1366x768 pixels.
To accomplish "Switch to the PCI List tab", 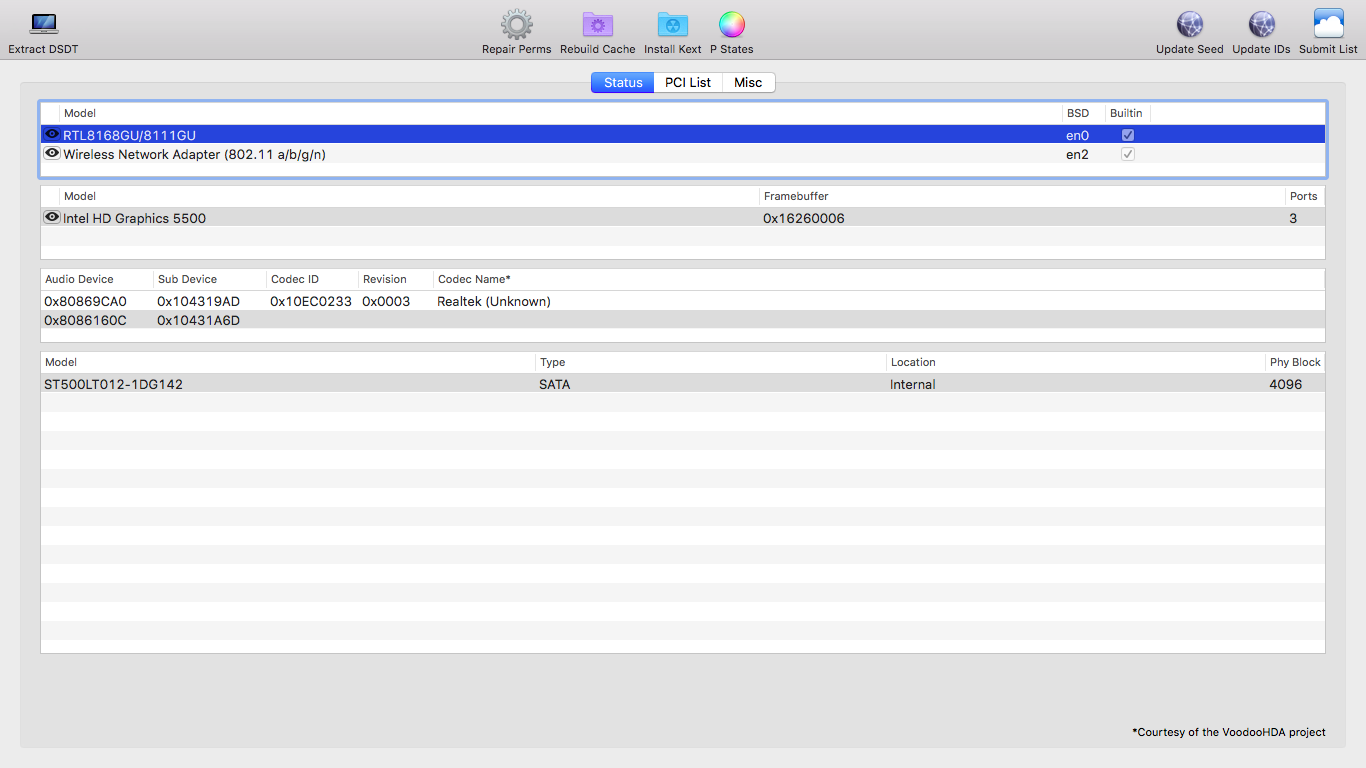I will click(688, 83).
